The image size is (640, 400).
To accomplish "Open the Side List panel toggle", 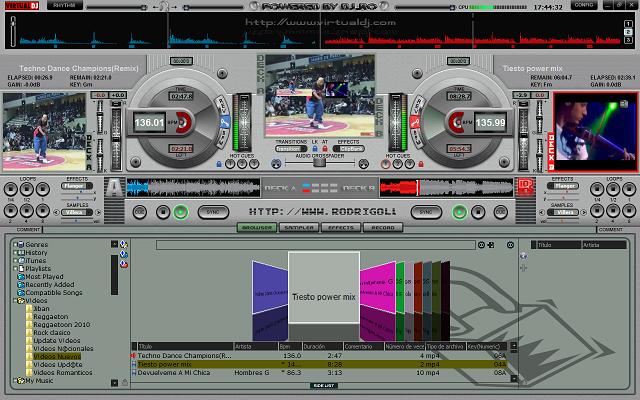I will [324, 385].
